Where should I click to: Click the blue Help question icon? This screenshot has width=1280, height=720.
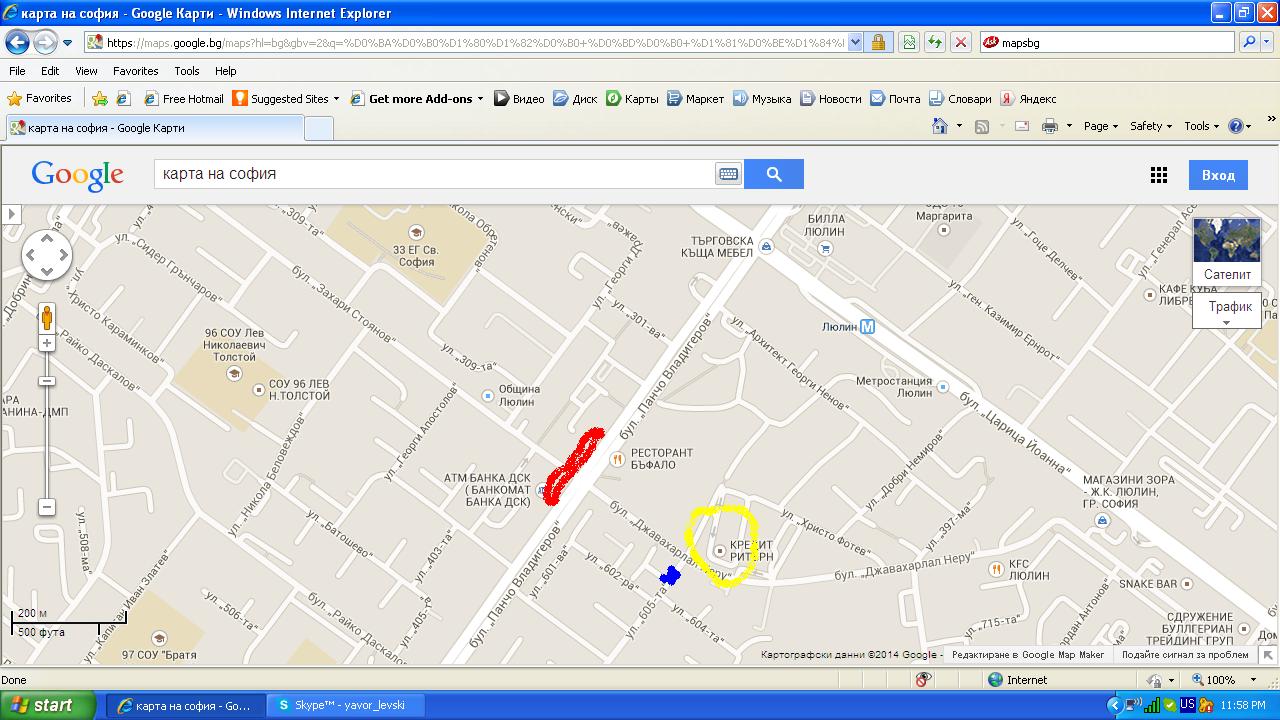1236,126
